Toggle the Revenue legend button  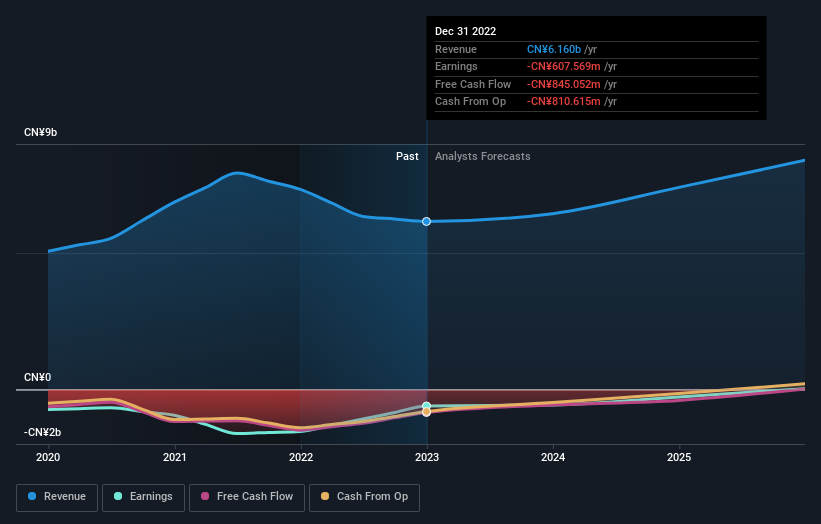pyautogui.click(x=57, y=497)
